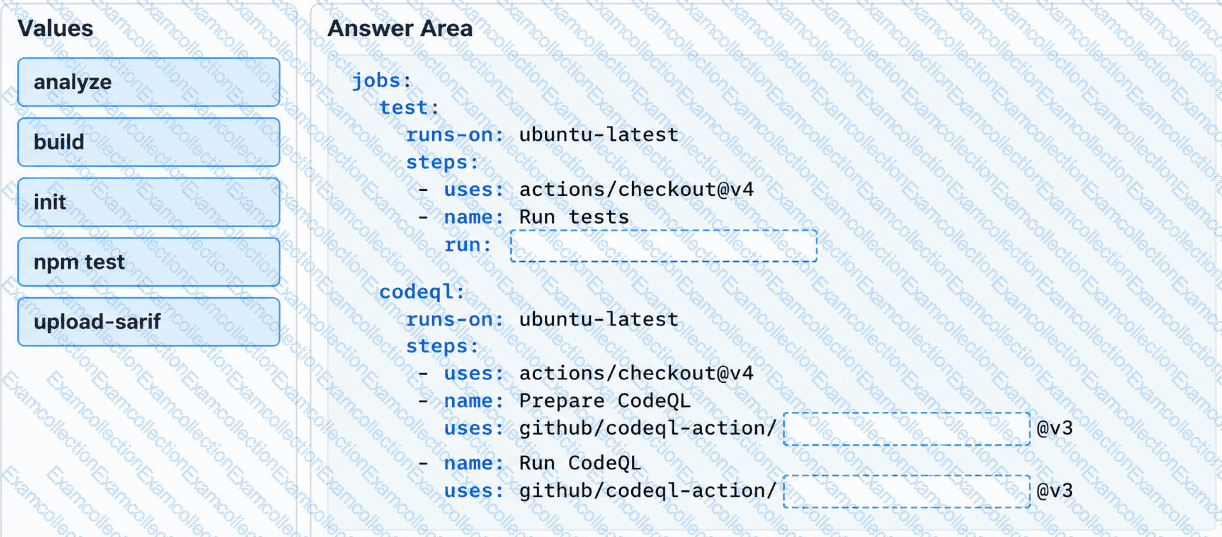The image size is (1222, 537).
Task: Click the "upload-sarif" value tile
Action: [x=148, y=322]
